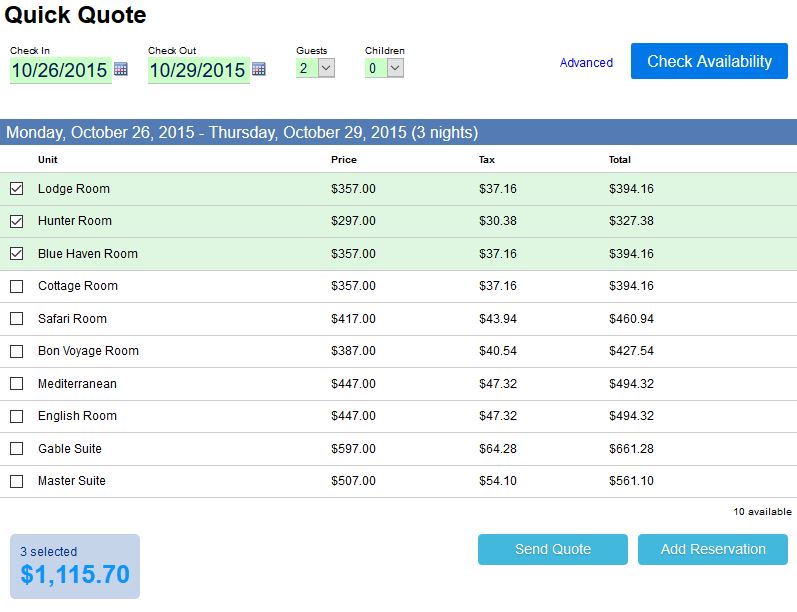Click the $597.00 Gable Suite price
This screenshot has width=797, height=612.
[x=353, y=449]
